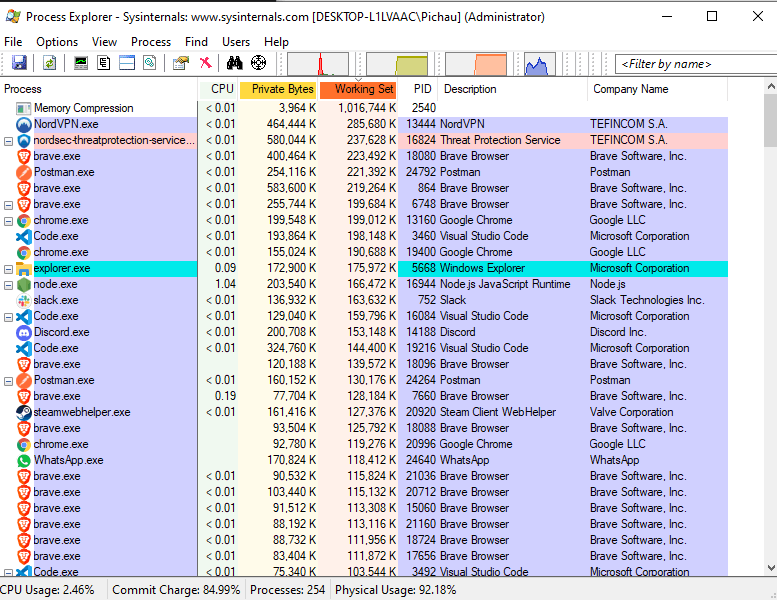Open the Options menu
The width and height of the screenshot is (777, 600).
[x=57, y=42]
